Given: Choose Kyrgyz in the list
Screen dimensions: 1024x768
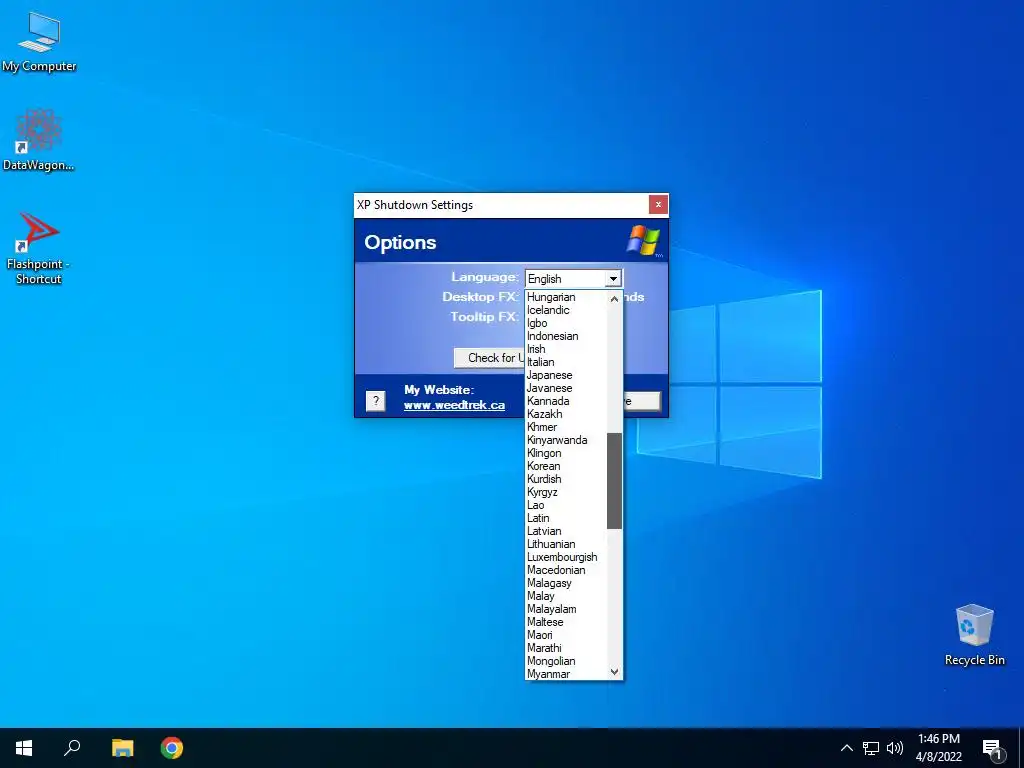Looking at the screenshot, I should point(567,492).
